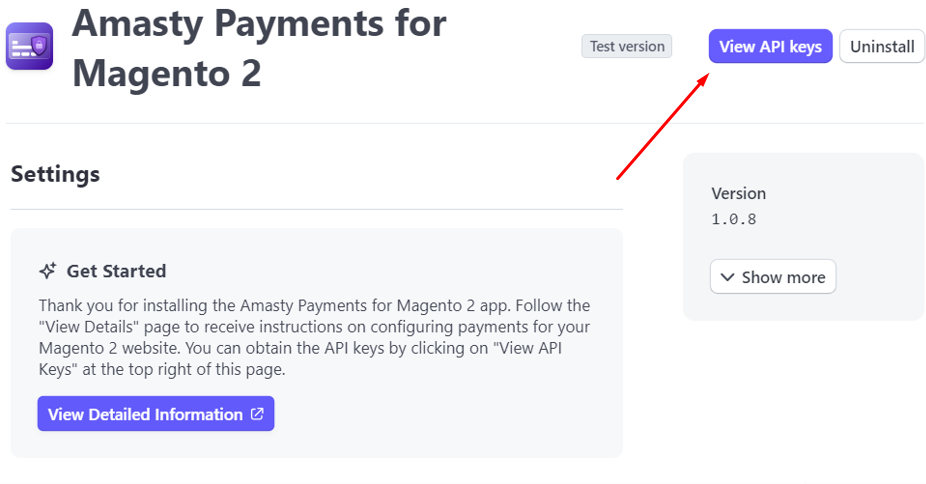This screenshot has width=926, height=484.
Task: Click the Settings section heading
Action: point(56,174)
